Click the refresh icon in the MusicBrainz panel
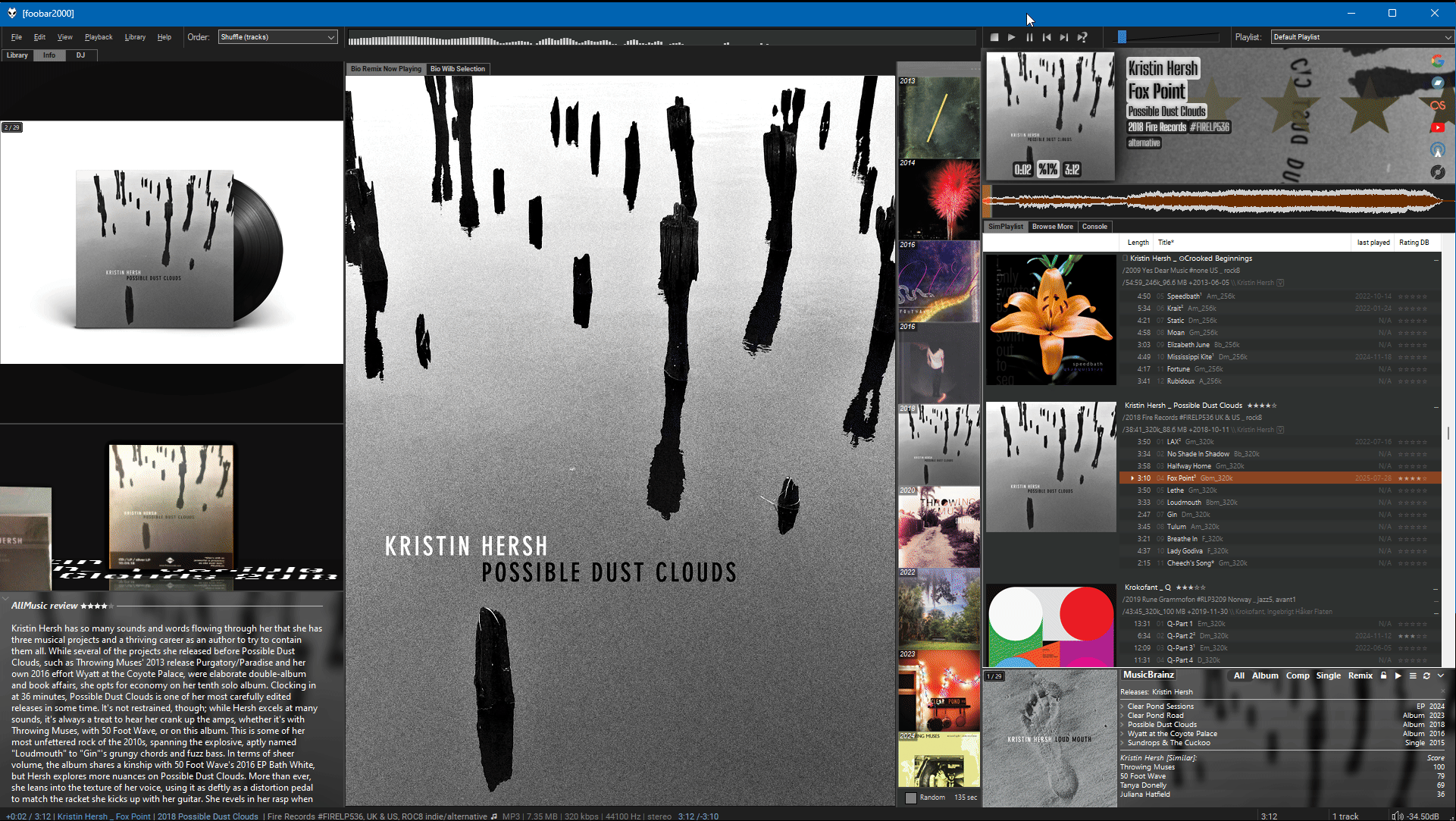 tap(1427, 675)
